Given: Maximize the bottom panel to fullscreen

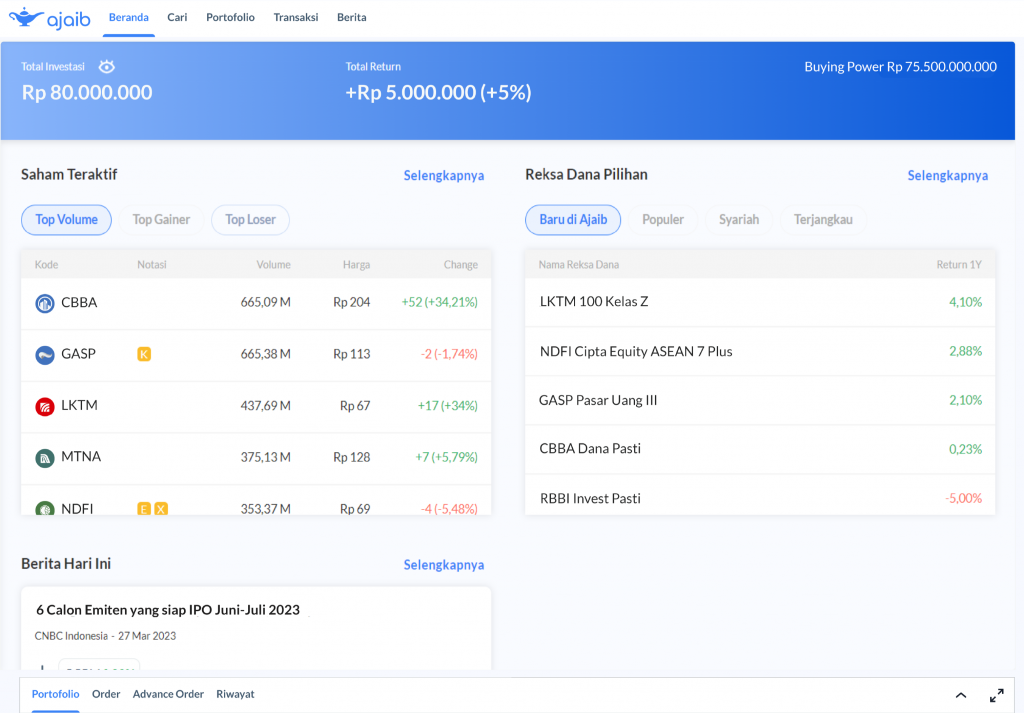Looking at the screenshot, I should [997, 695].
